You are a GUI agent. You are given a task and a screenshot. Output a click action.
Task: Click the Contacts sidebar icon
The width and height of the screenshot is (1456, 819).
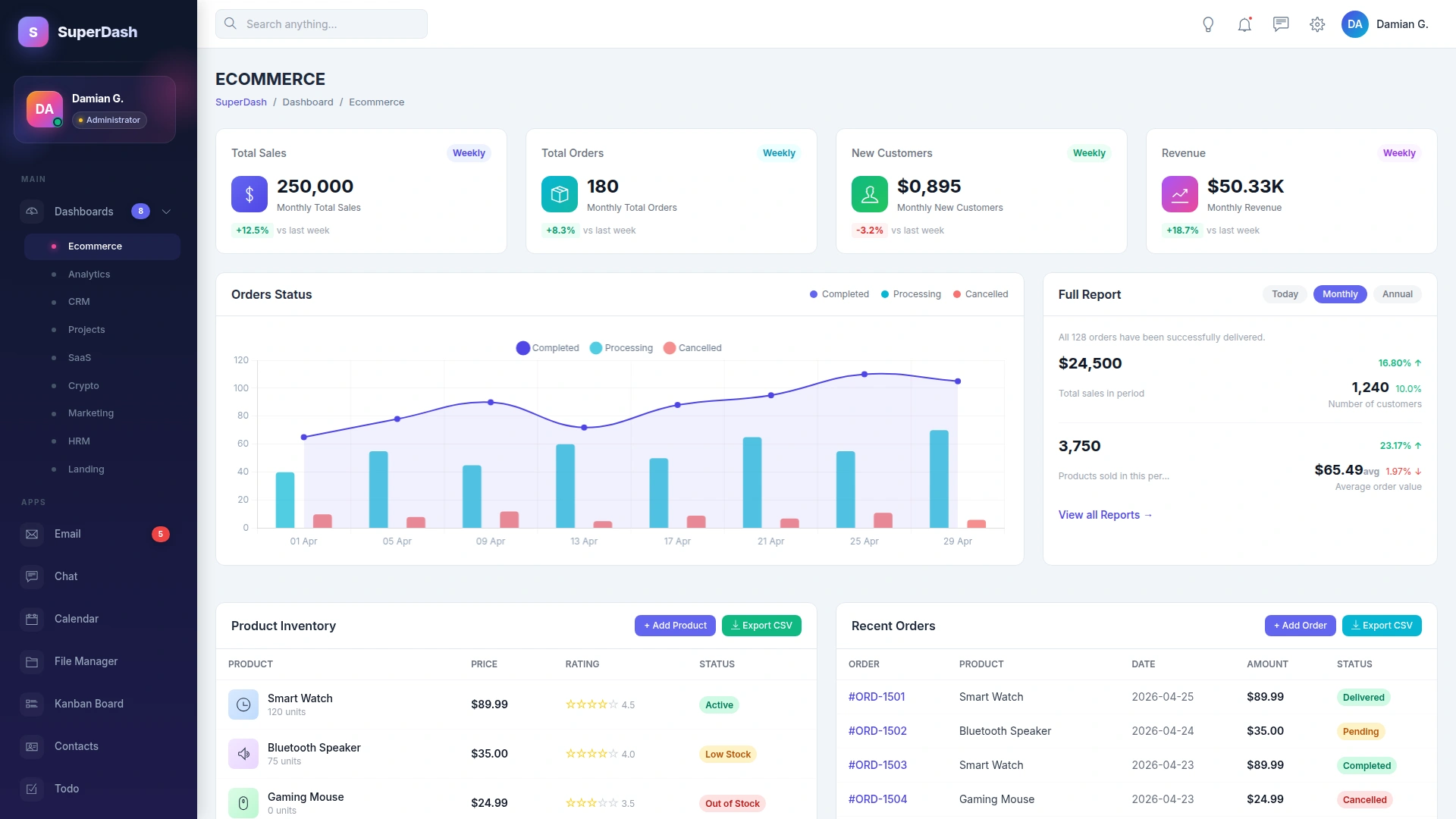(x=32, y=746)
